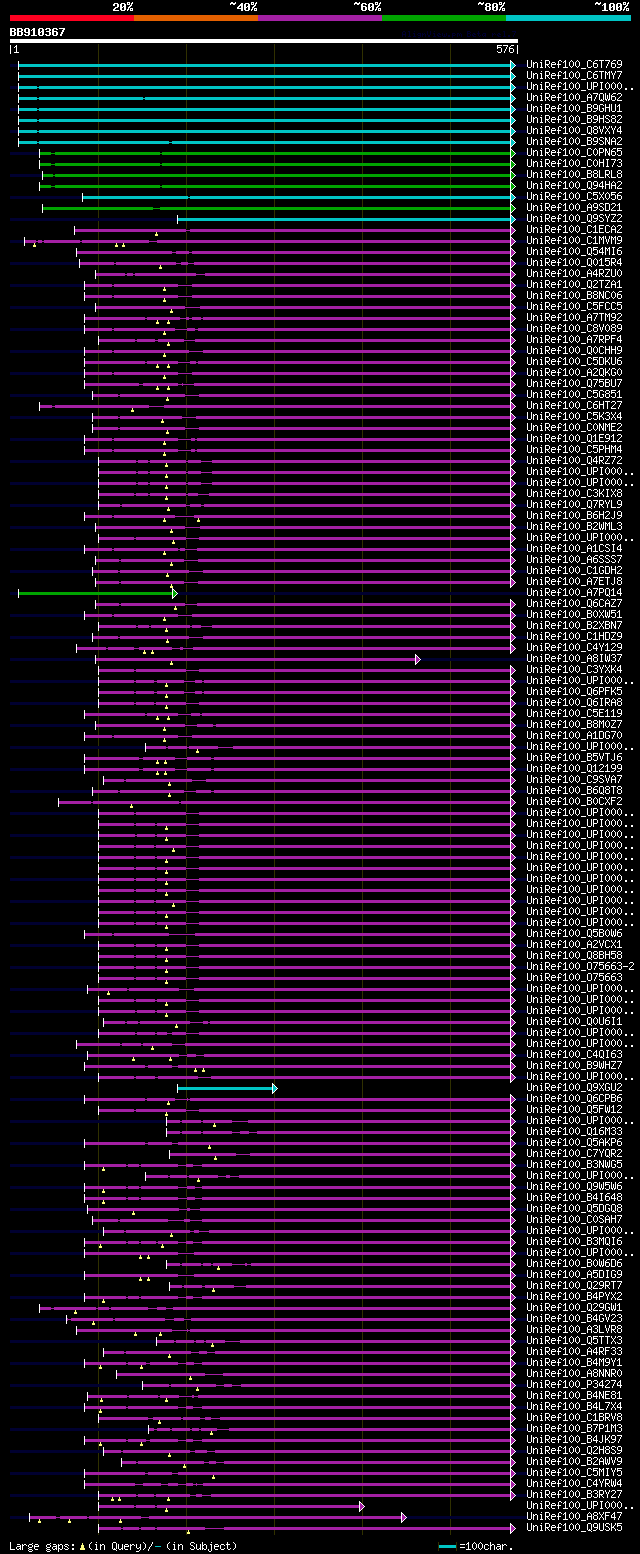Open hit UniRef100_C6T769
This screenshot has width=640, height=1554.
click(x=574, y=64)
